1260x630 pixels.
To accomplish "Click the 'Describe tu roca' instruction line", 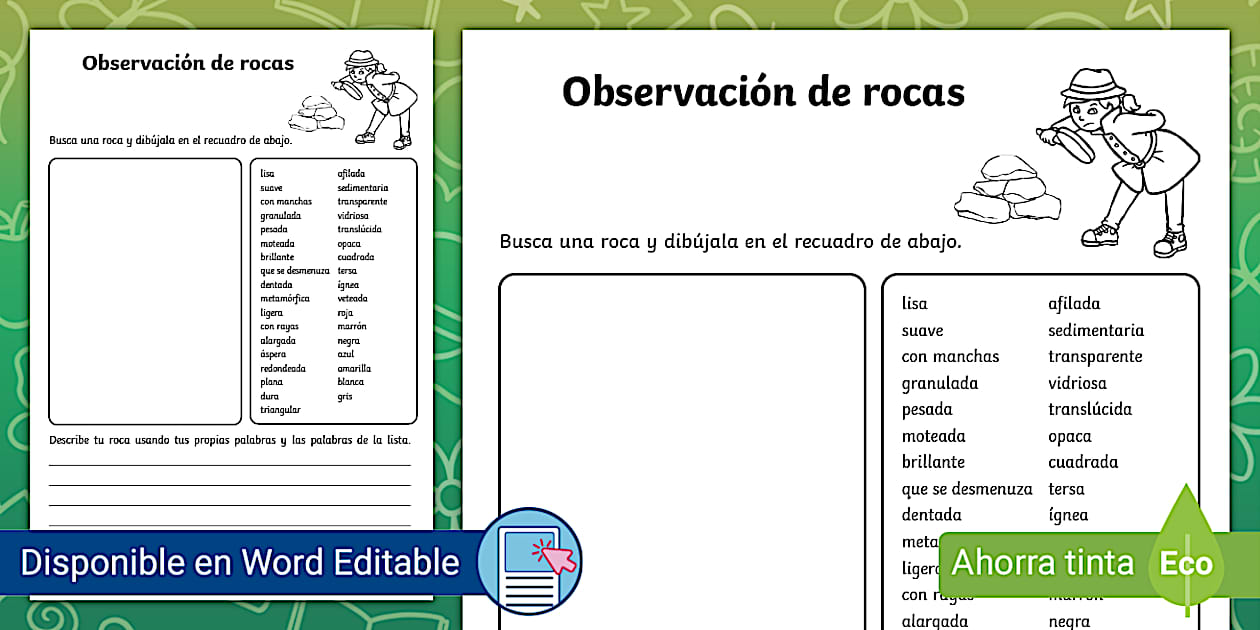I will click(230, 440).
